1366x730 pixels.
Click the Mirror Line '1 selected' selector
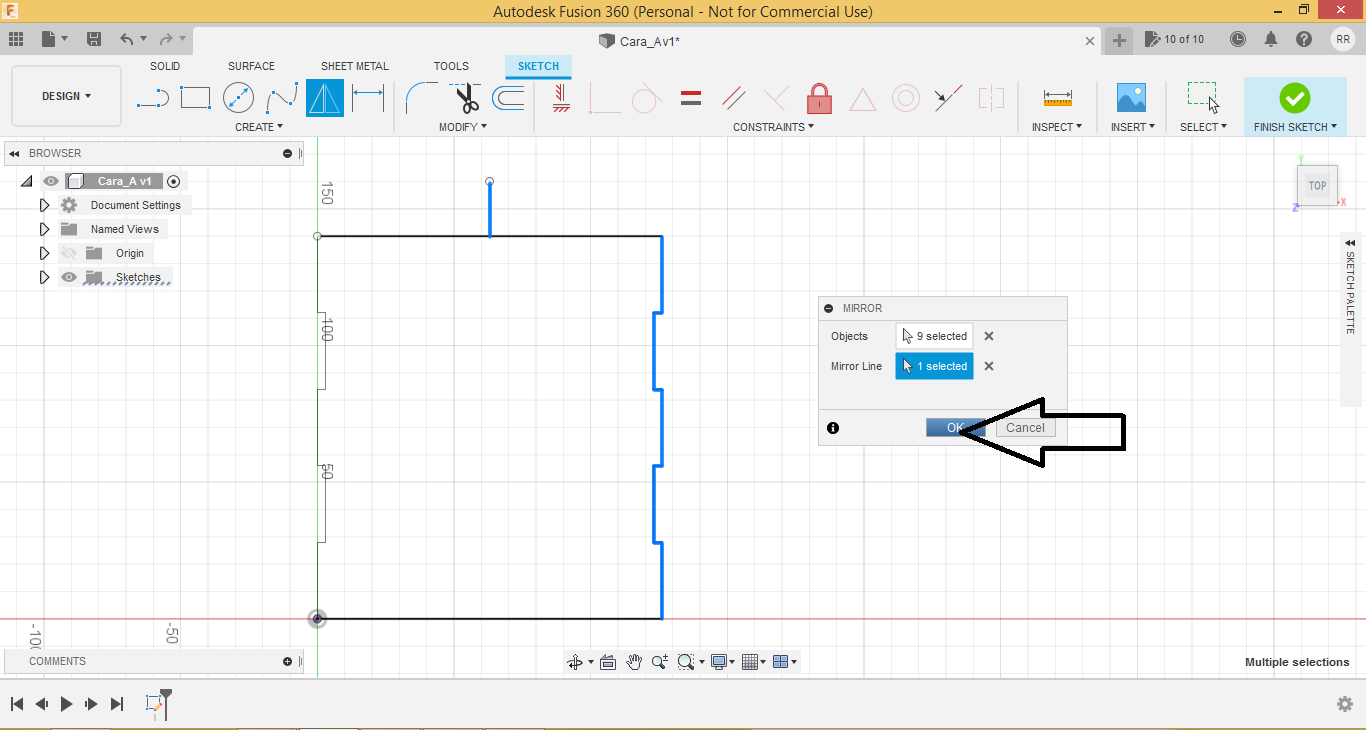coord(934,366)
